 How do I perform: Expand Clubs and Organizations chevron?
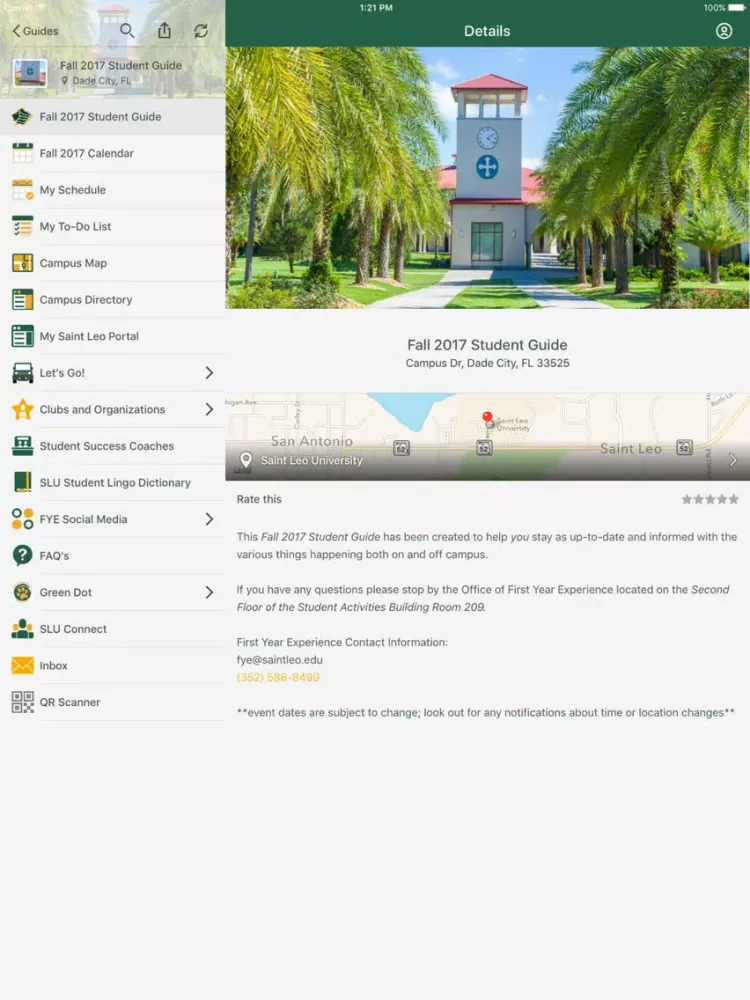tap(209, 409)
